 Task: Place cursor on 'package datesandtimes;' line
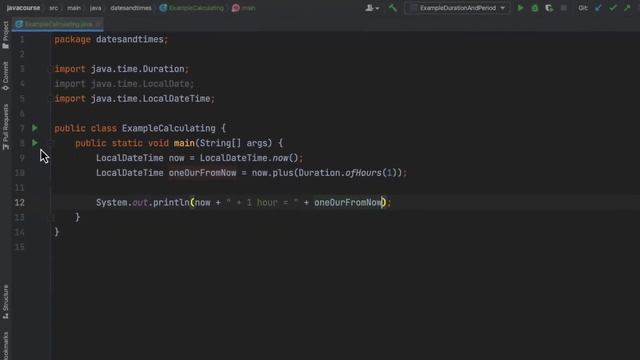pyautogui.click(x=111, y=39)
